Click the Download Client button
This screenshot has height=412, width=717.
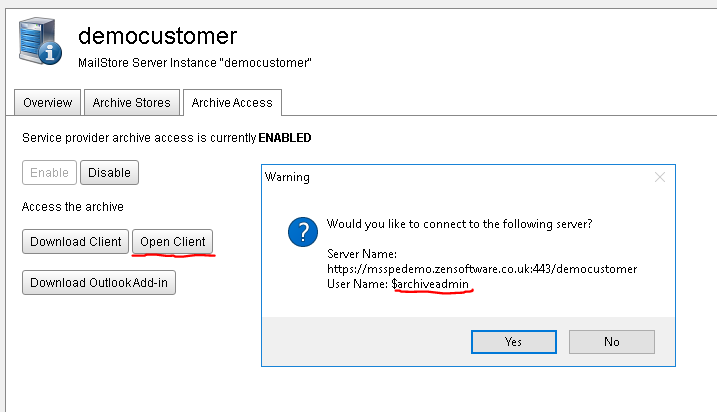75,241
